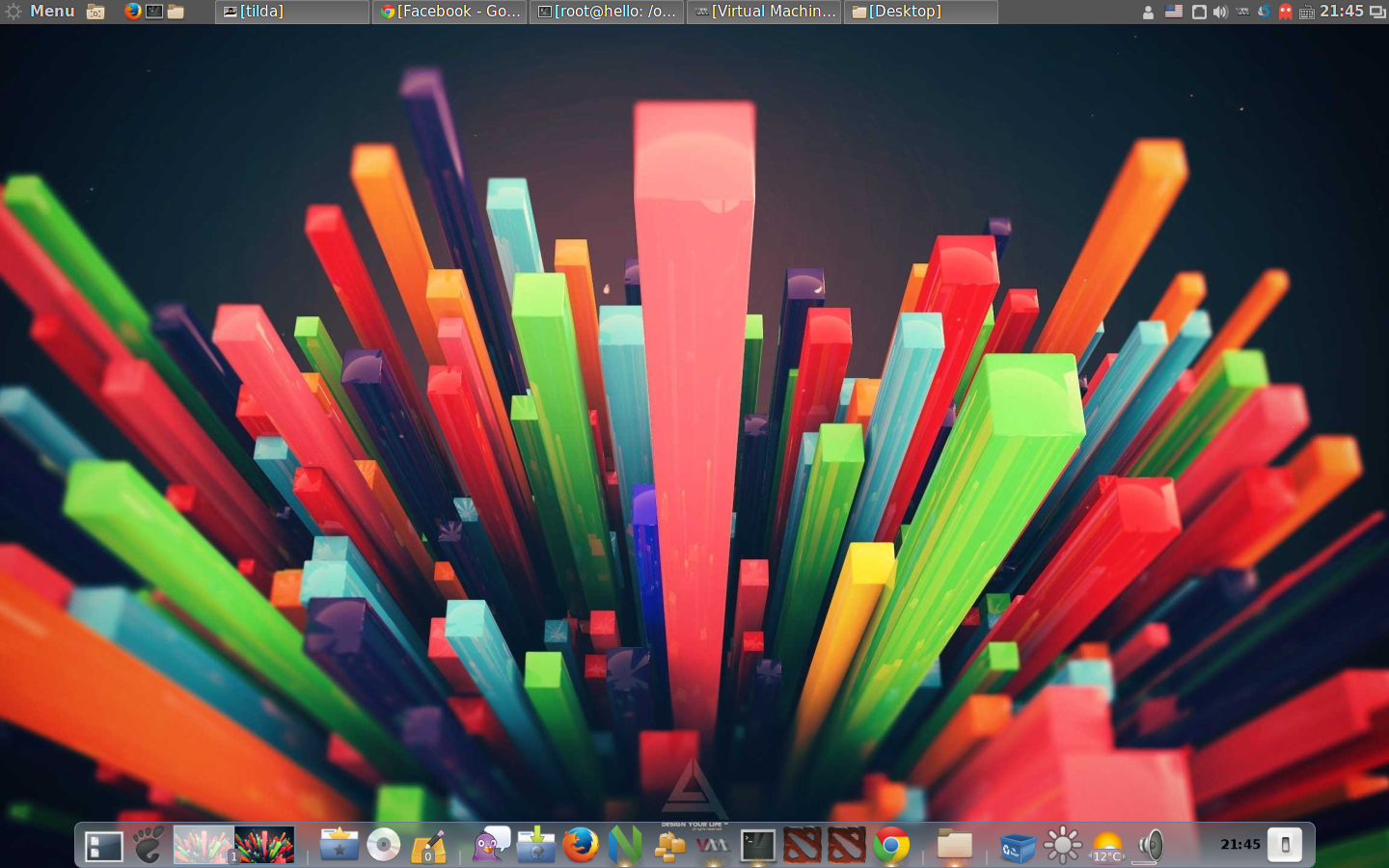Click the GNOME foot icon in dock
The width and height of the screenshot is (1389, 868).
pos(148,844)
